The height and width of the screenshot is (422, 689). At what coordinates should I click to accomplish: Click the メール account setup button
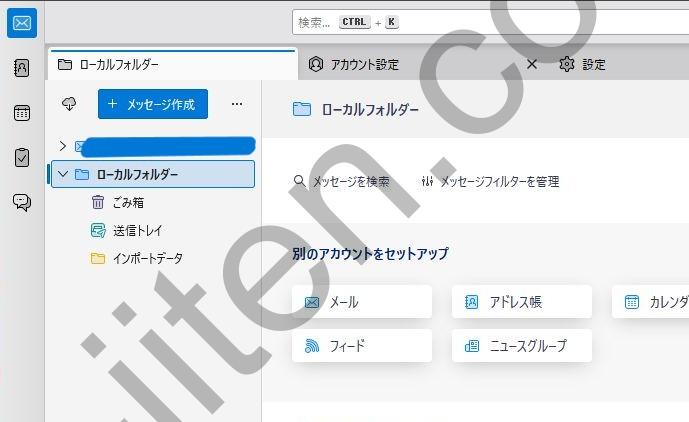point(362,302)
